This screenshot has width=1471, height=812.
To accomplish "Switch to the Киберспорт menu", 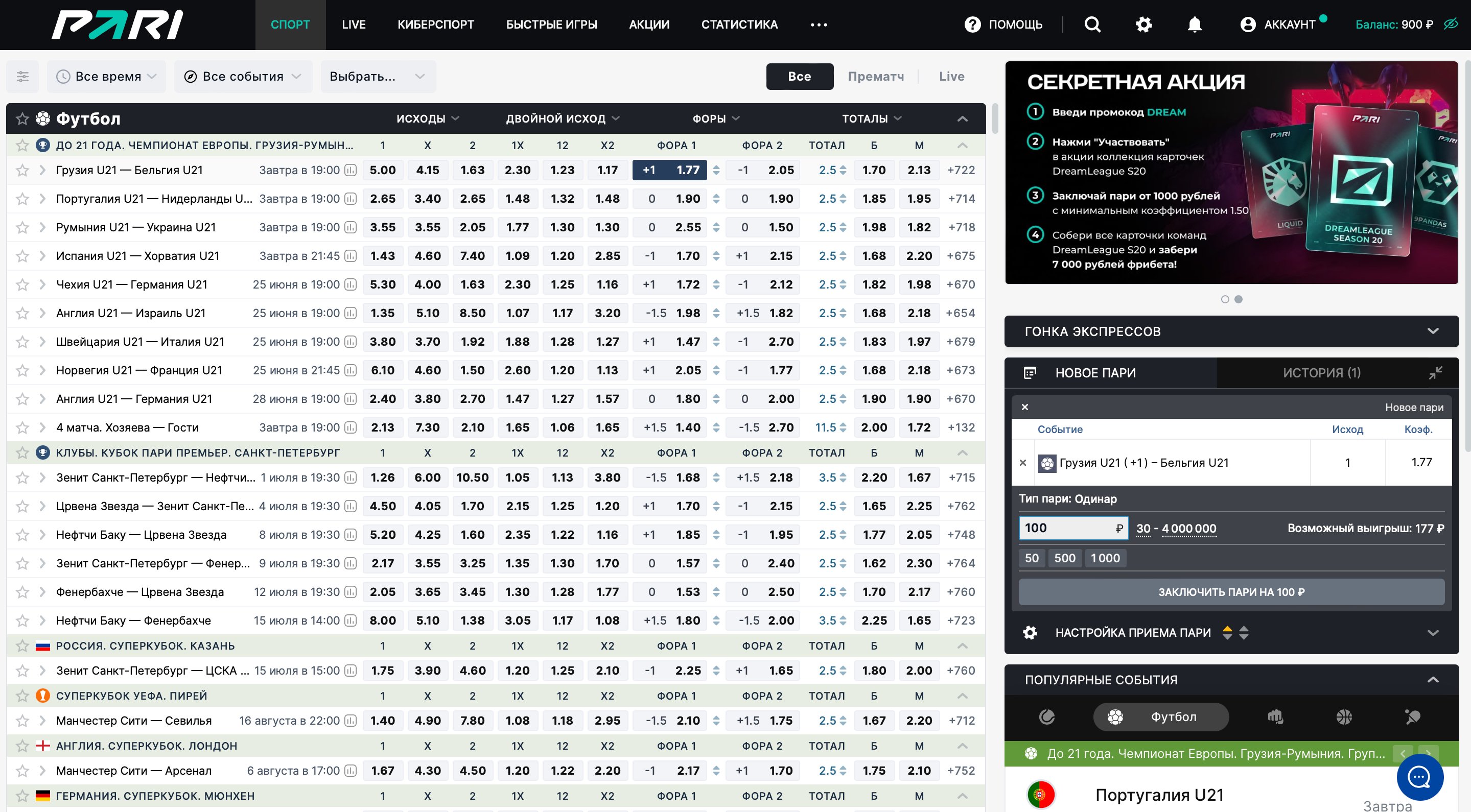I will [435, 25].
